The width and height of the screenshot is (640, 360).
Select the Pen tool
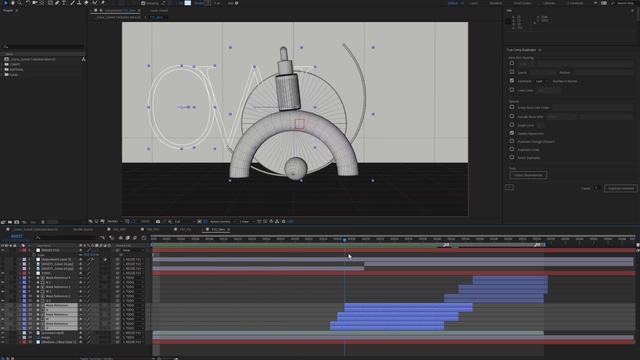pyautogui.click(x=57, y=3)
